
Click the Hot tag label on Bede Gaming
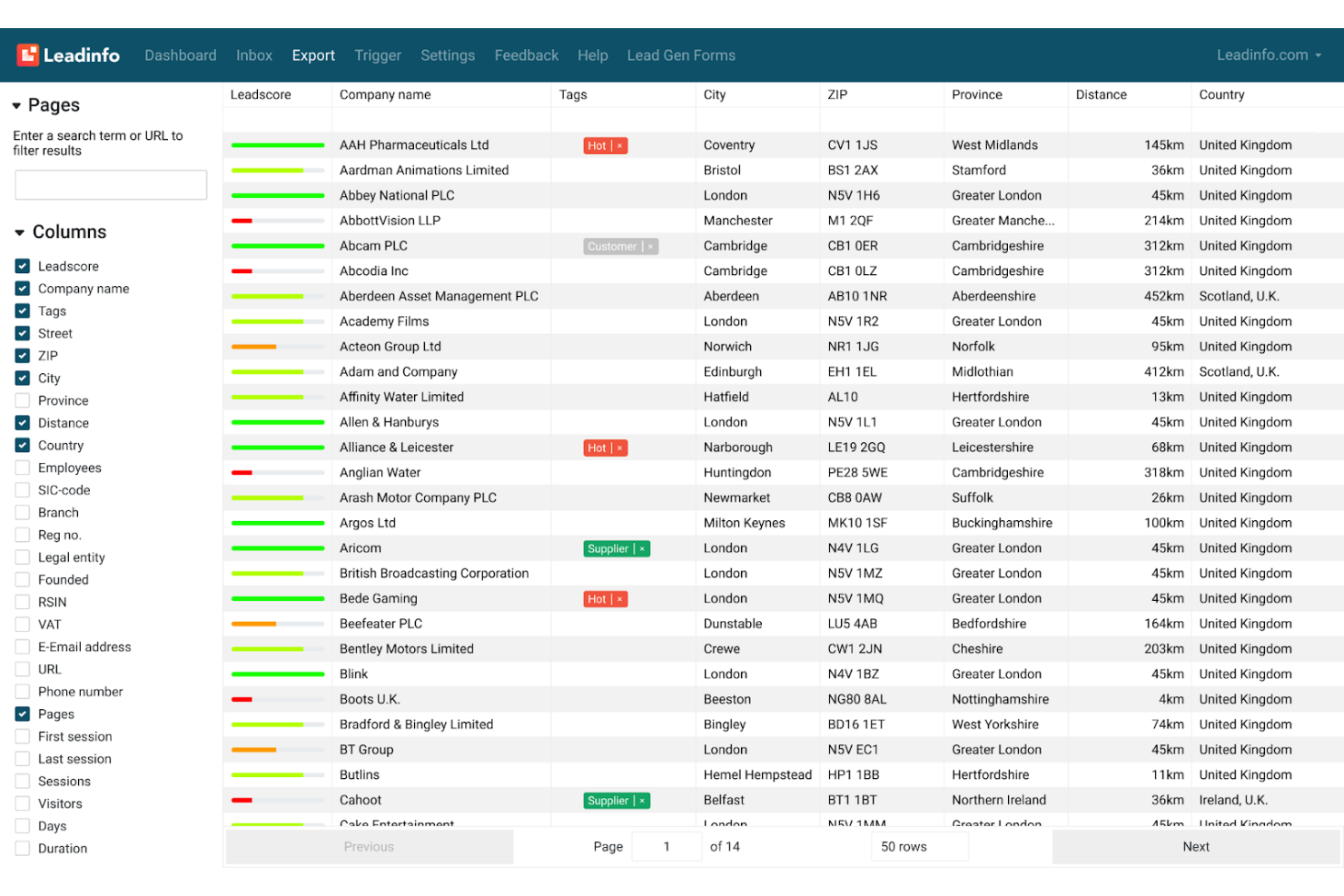[x=597, y=599]
